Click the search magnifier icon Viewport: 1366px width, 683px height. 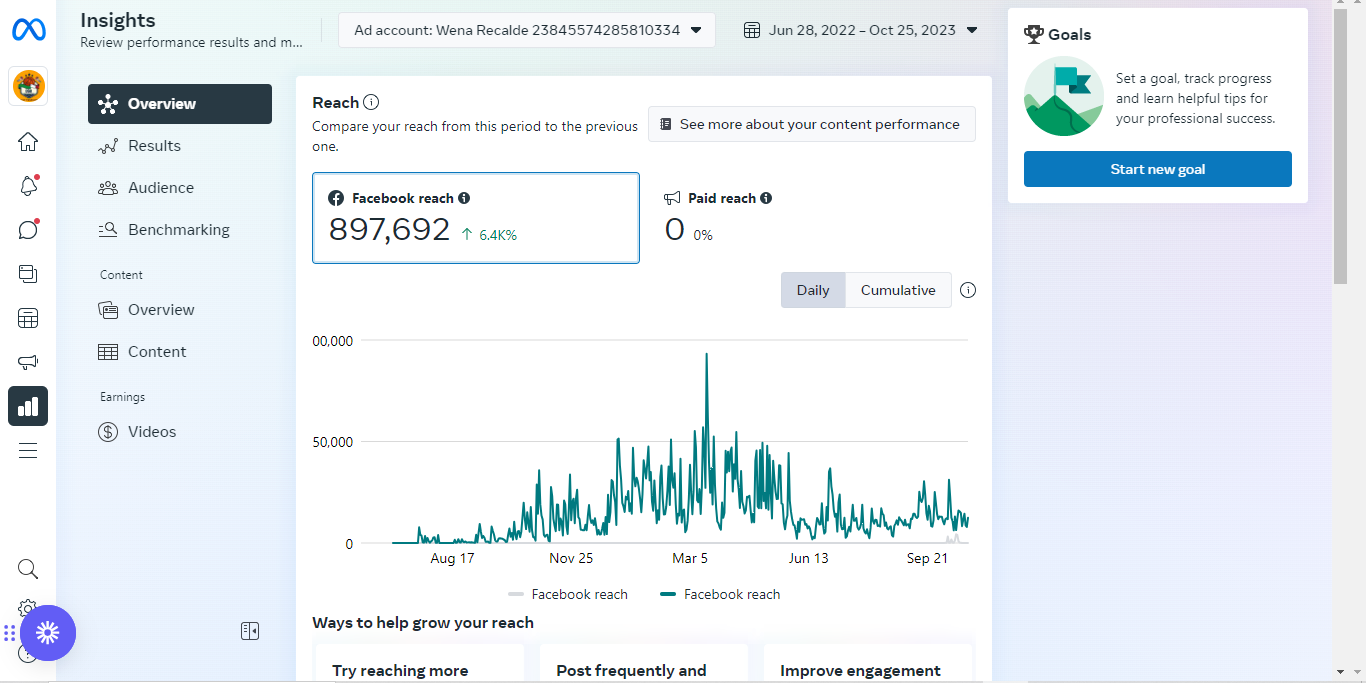(28, 569)
